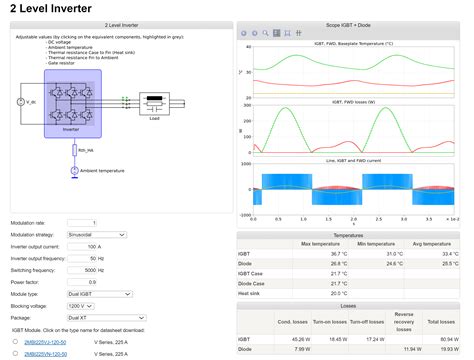This screenshot has height=360, width=474.
Task: Click IGBT turn-on losses value 18.45 W
Action: point(338,339)
